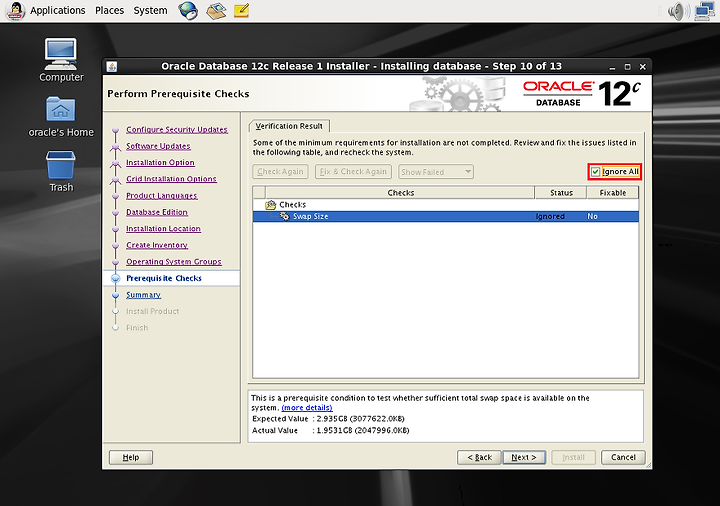Open the more details link

click(x=307, y=408)
